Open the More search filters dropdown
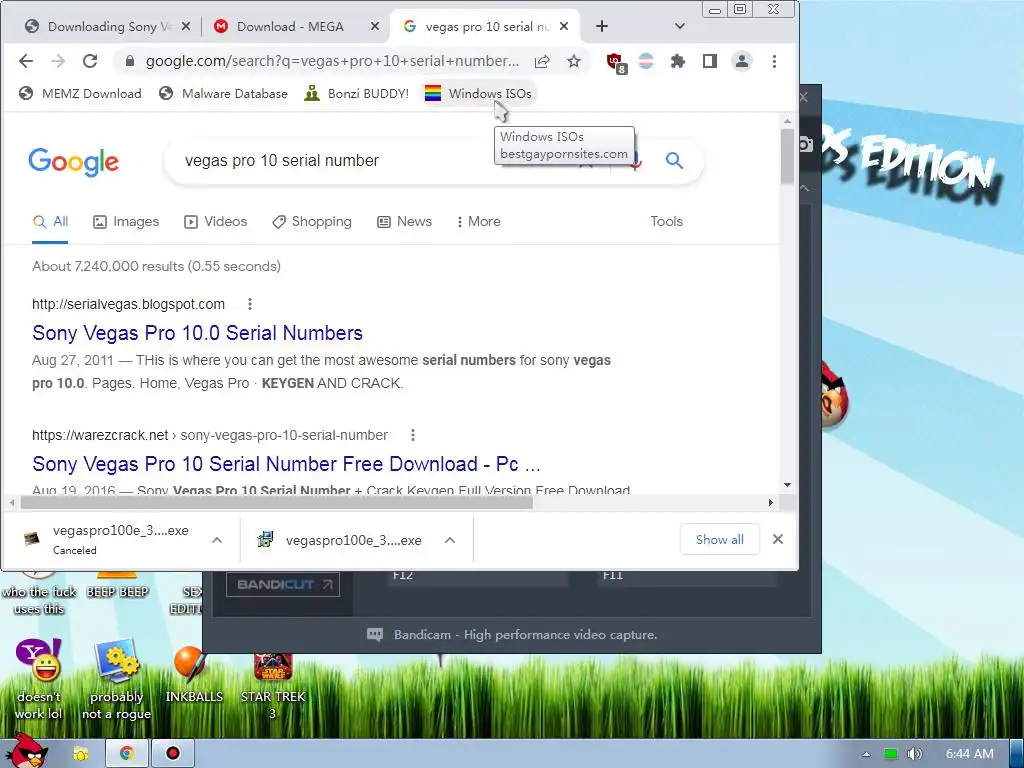The height and width of the screenshot is (768, 1024). [479, 221]
